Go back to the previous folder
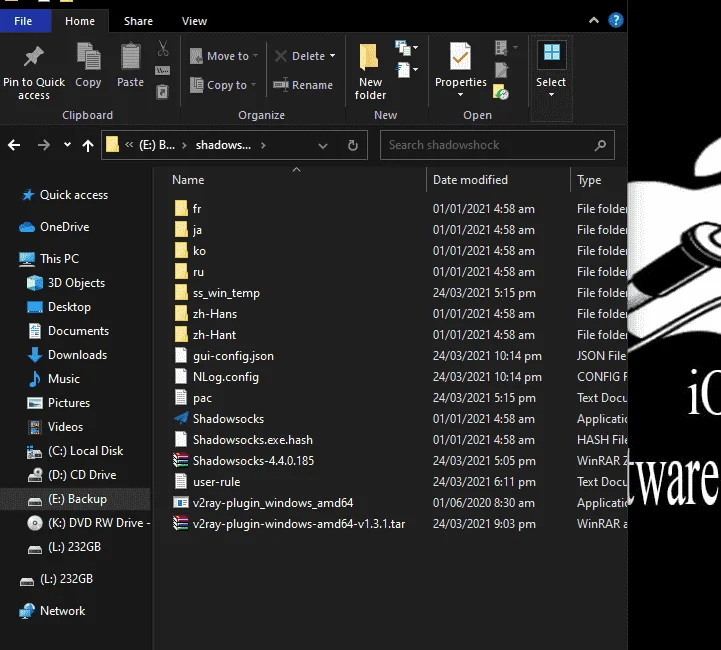 [14, 145]
